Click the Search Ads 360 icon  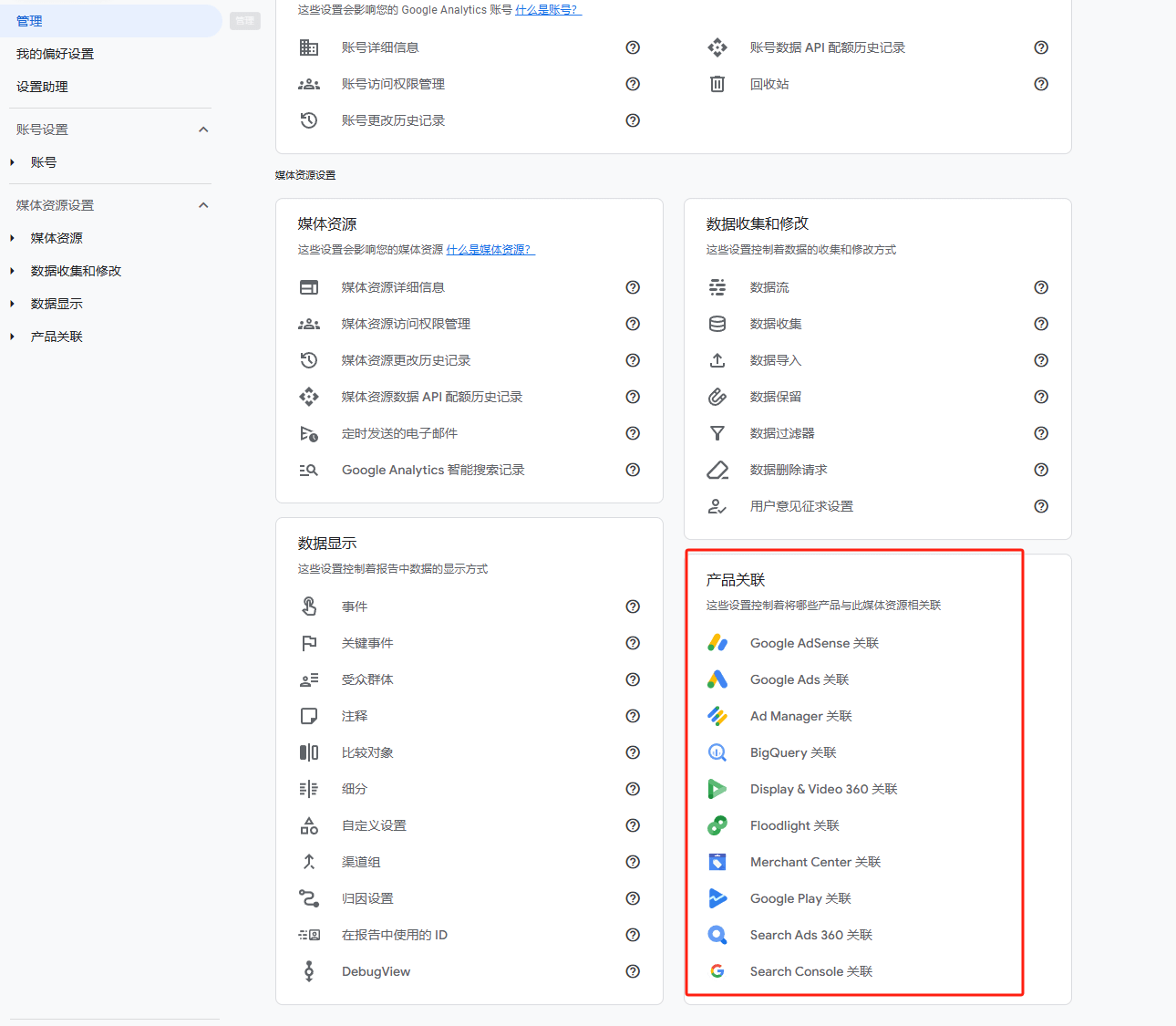point(717,935)
